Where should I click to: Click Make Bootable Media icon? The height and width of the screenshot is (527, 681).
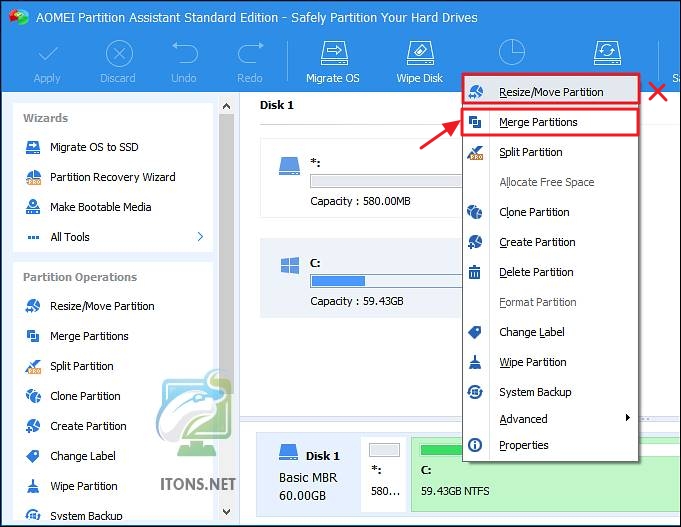[33, 207]
